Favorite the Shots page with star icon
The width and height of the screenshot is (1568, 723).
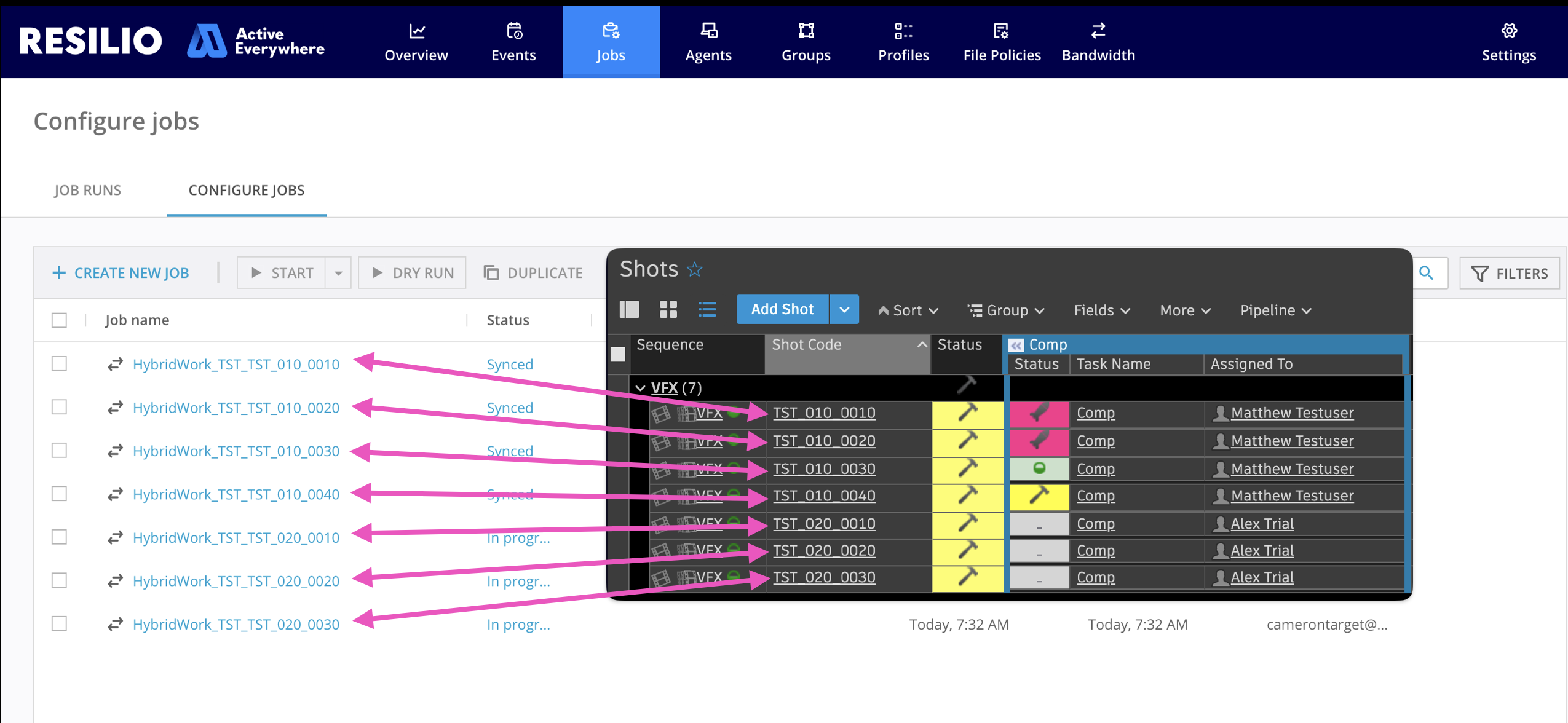(x=695, y=269)
